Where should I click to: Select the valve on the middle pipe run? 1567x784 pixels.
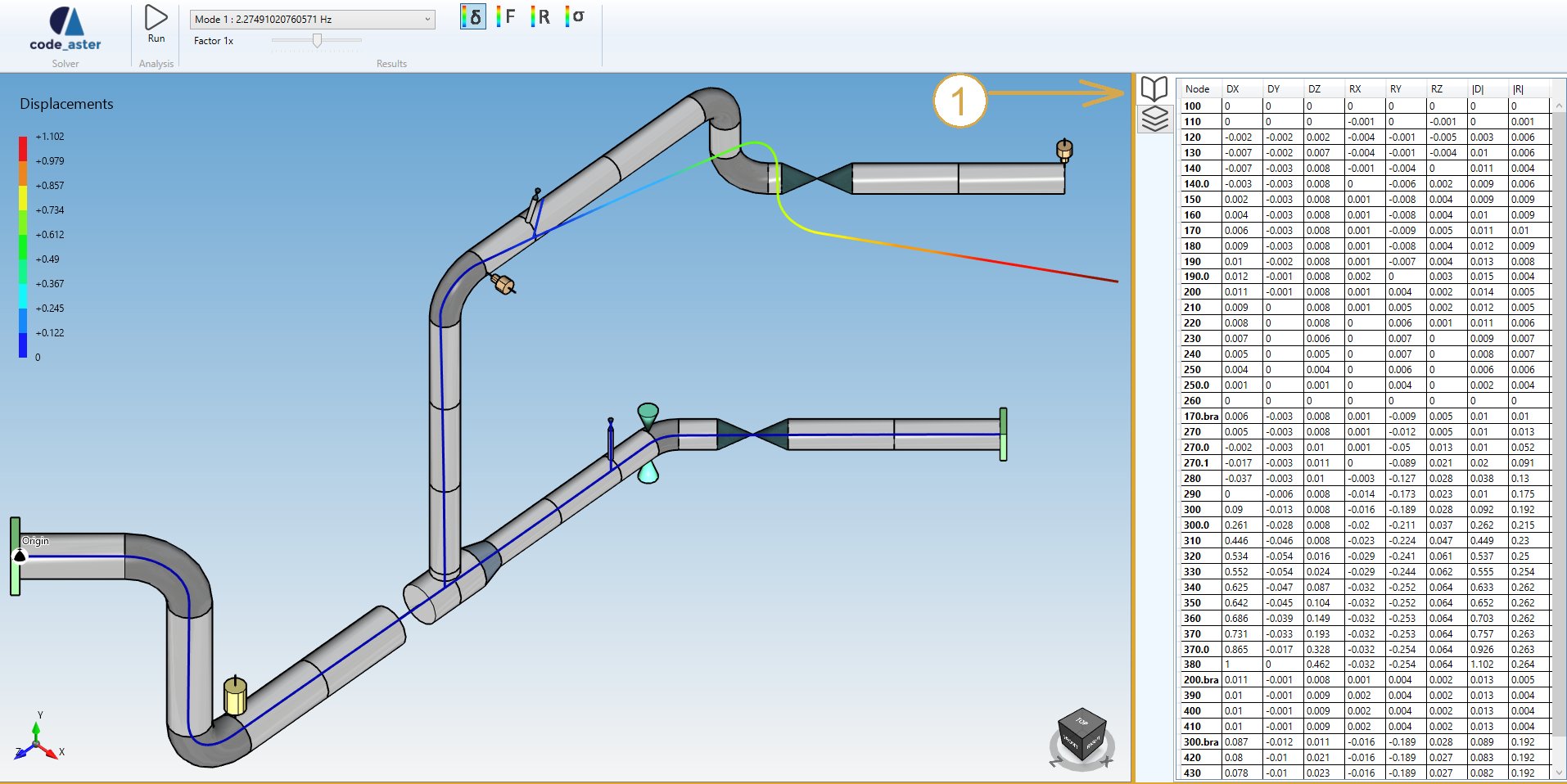click(x=752, y=435)
